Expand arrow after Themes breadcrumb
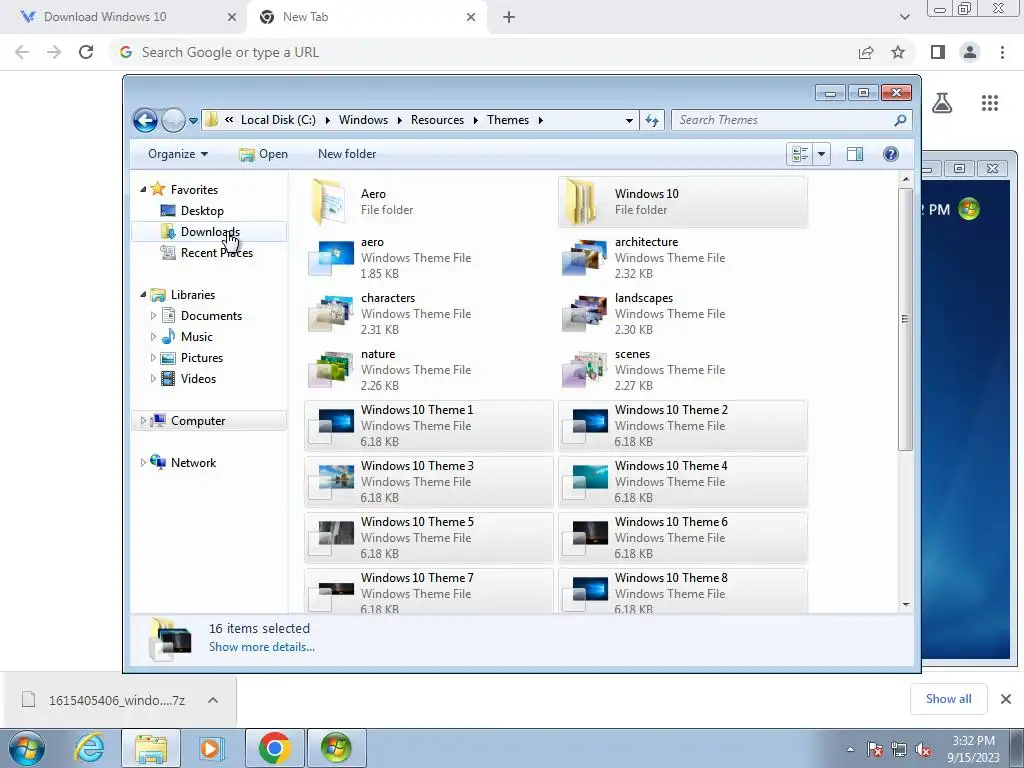 [541, 120]
